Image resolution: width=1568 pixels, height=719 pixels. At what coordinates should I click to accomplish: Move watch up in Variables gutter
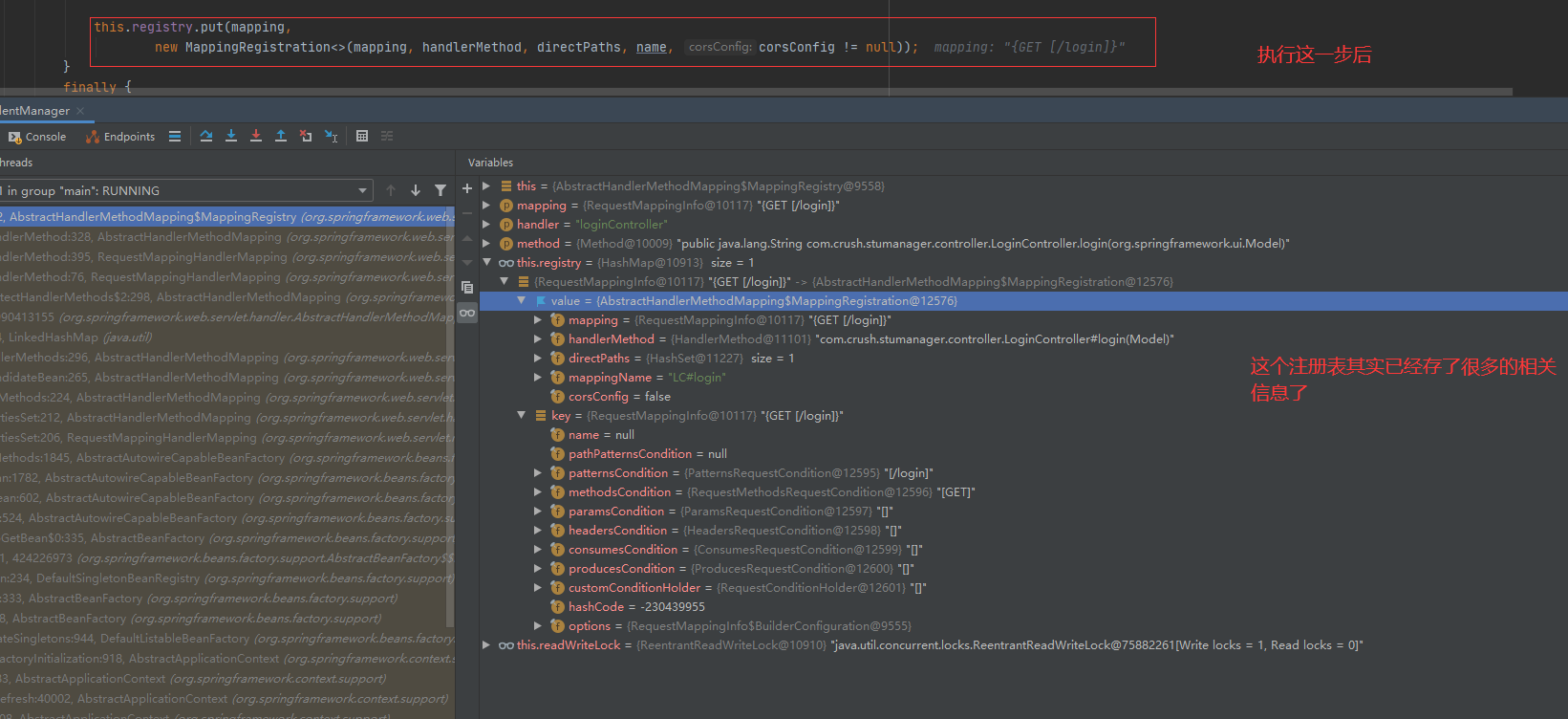point(467,238)
